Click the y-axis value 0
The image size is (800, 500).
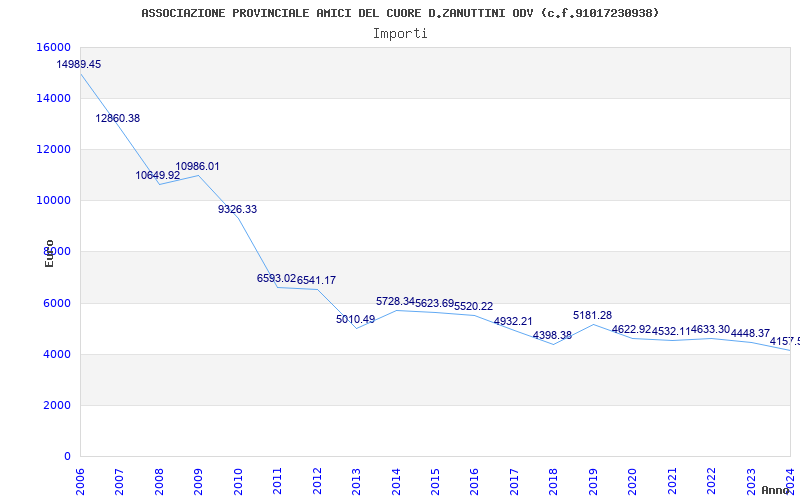coord(67,457)
